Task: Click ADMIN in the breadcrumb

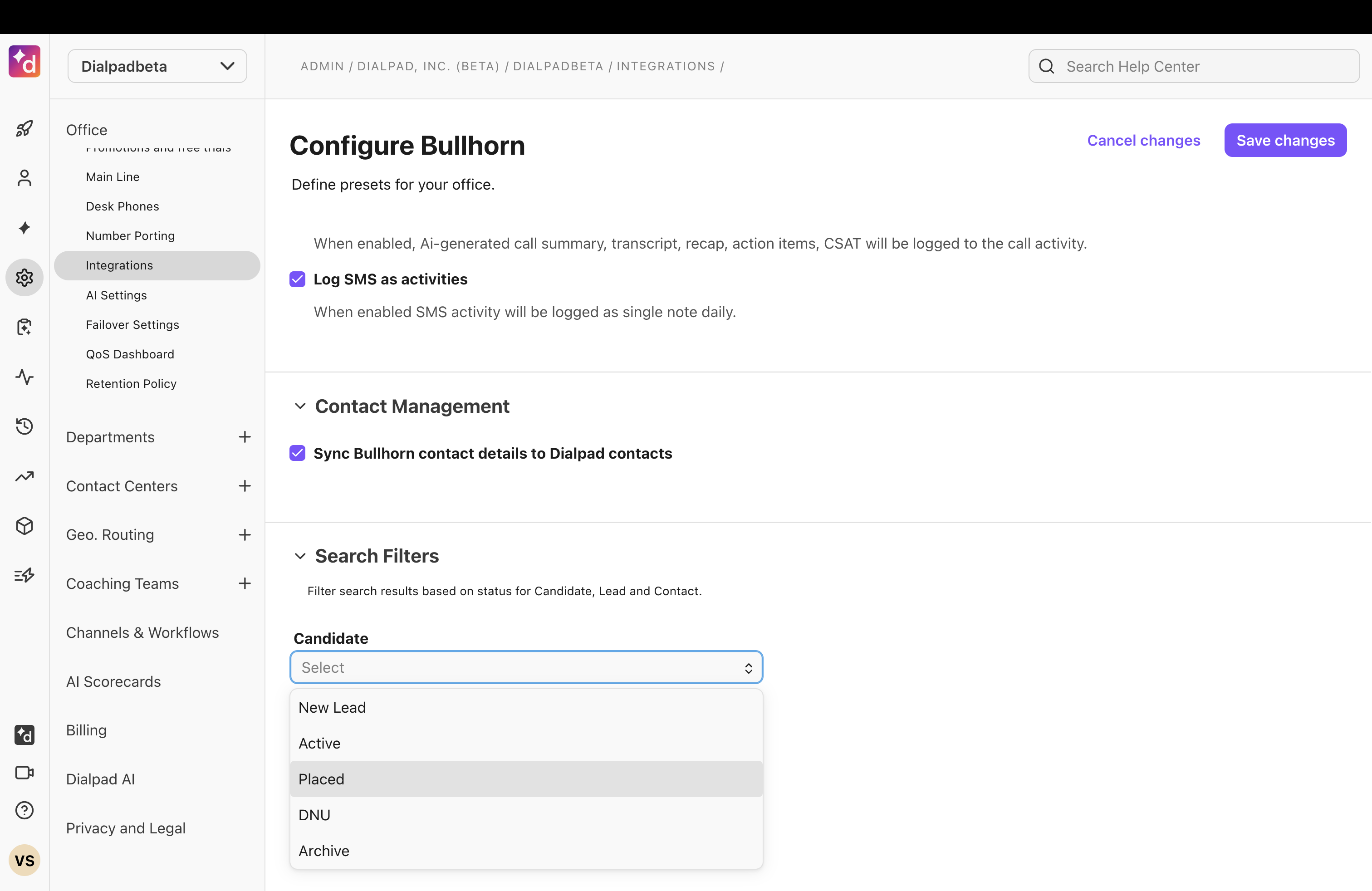Action: pyautogui.click(x=322, y=66)
